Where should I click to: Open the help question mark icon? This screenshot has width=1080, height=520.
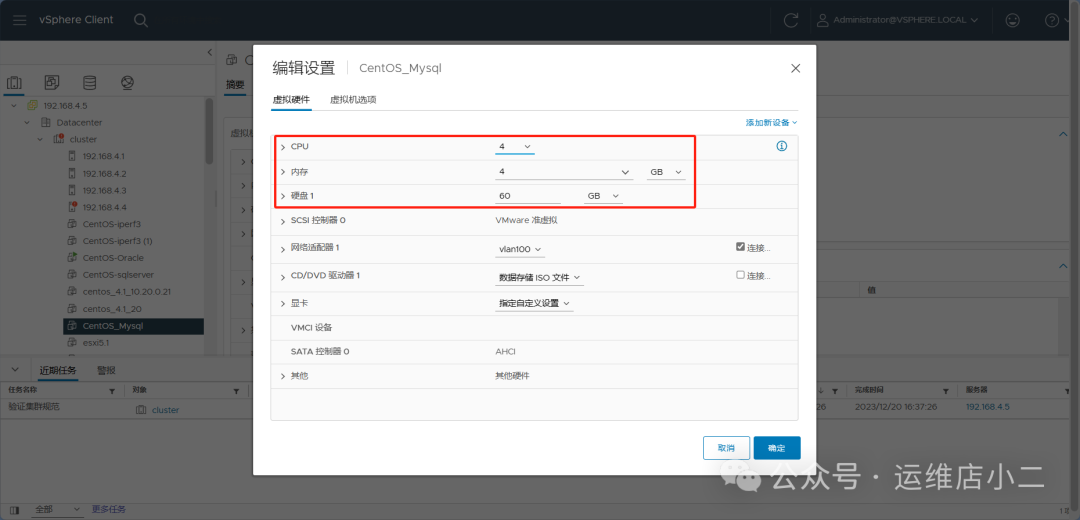click(x=1052, y=20)
